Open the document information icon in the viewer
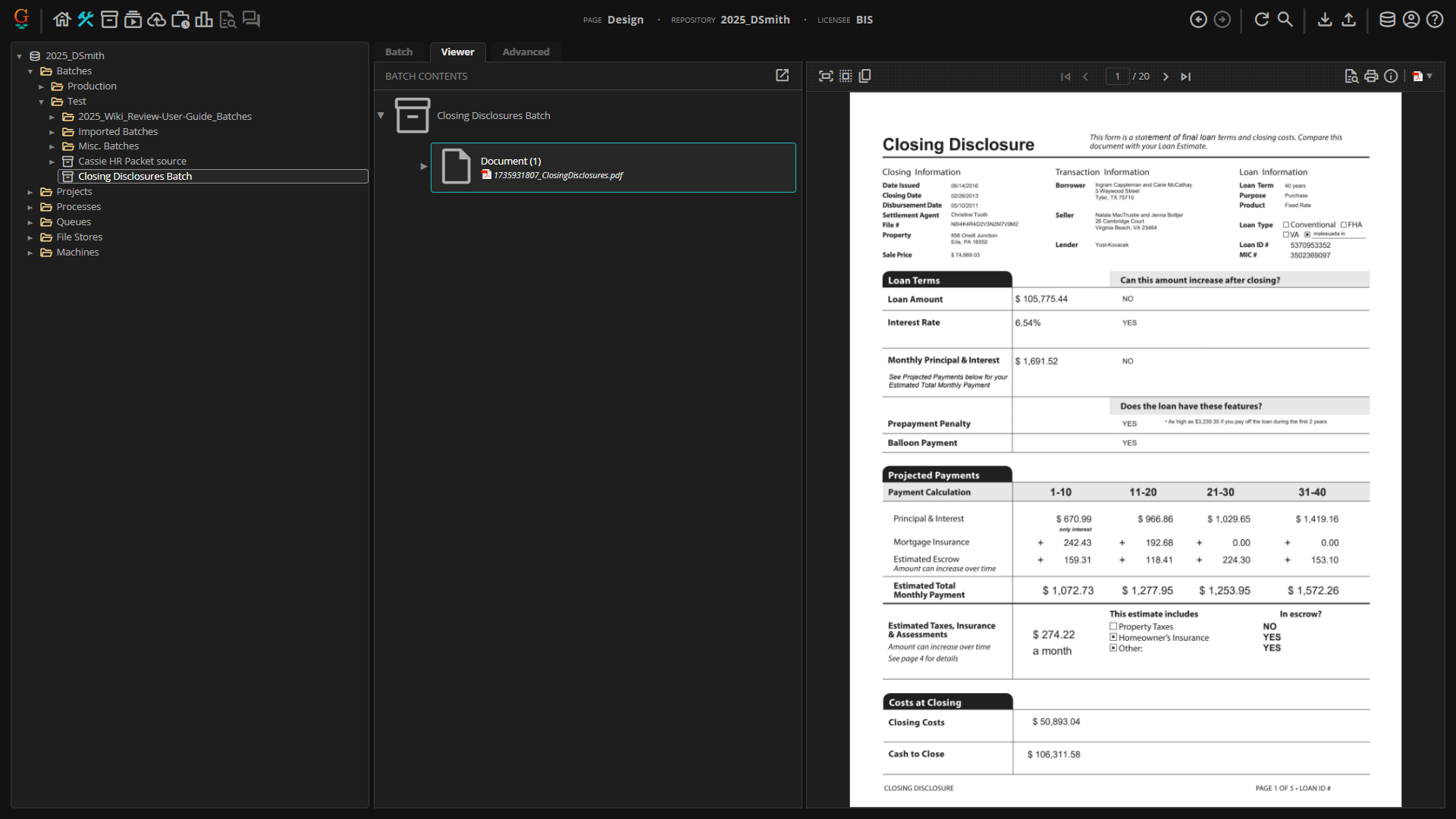 coord(1392,76)
